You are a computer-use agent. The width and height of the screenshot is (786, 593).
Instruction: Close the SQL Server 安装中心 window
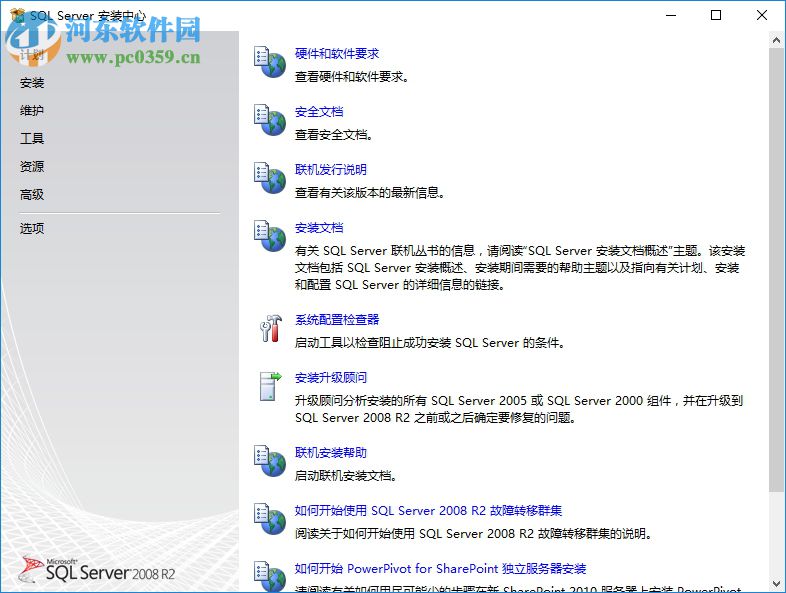point(762,16)
